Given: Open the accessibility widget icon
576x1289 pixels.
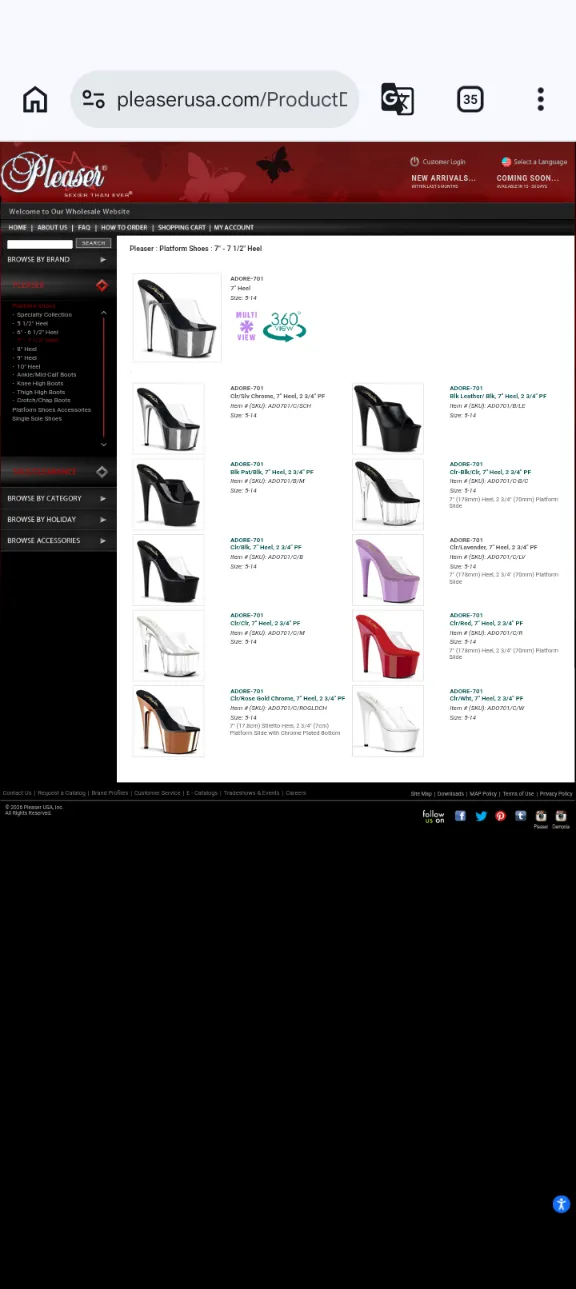Looking at the screenshot, I should pos(561,1204).
